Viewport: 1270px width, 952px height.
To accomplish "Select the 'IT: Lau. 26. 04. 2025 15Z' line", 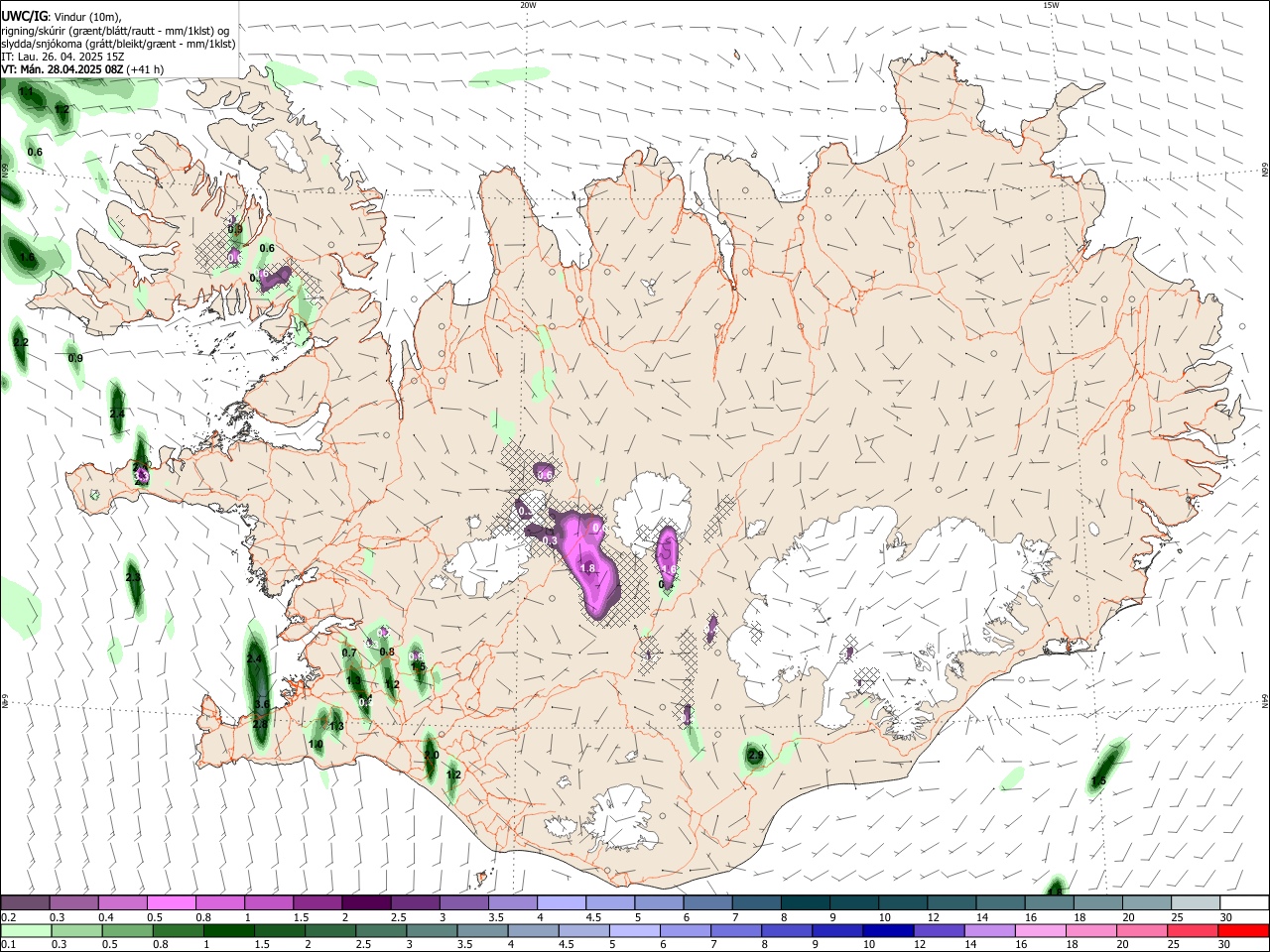I will click(63, 57).
